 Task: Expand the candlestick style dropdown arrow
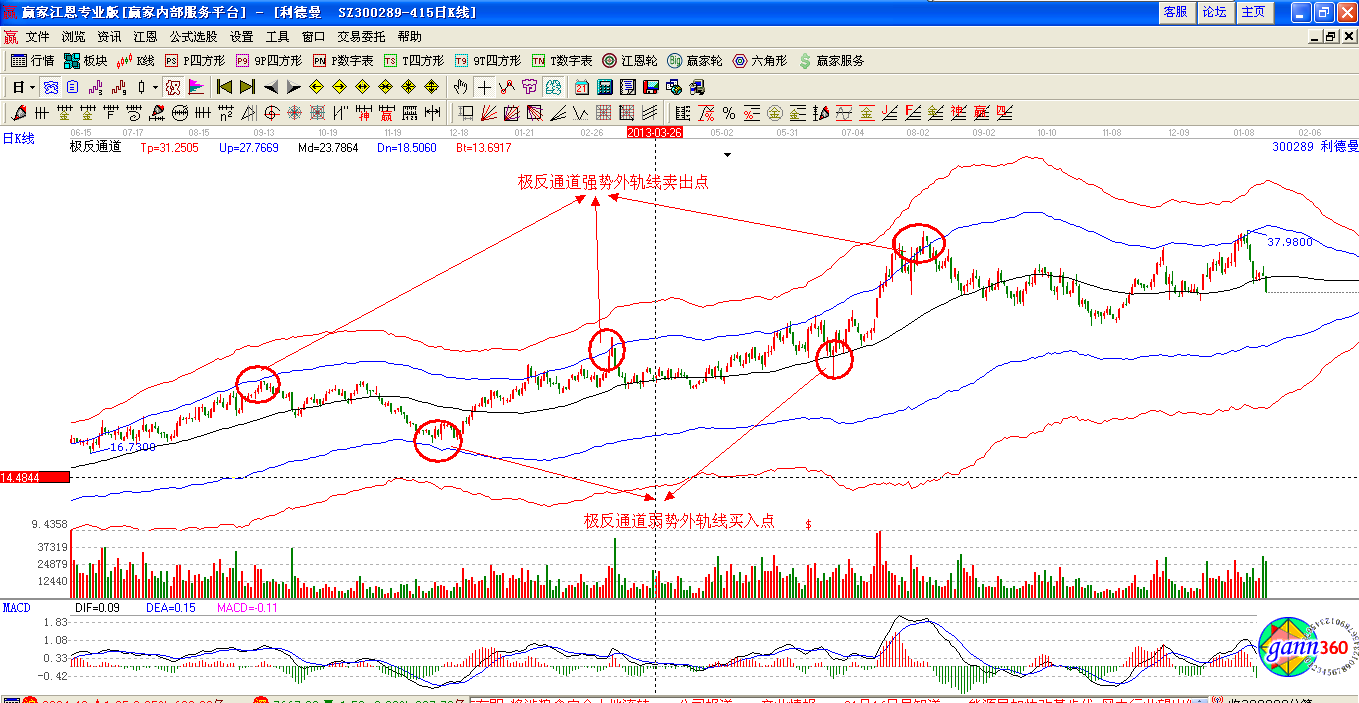[x=155, y=87]
